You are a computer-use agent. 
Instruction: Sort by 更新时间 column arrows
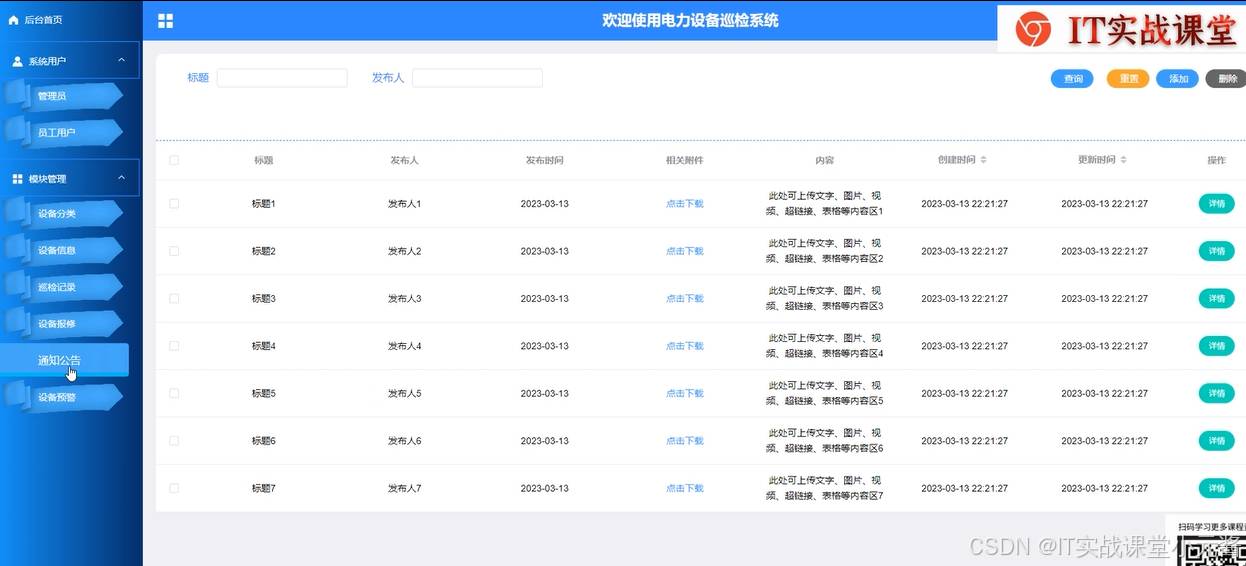coord(1123,160)
